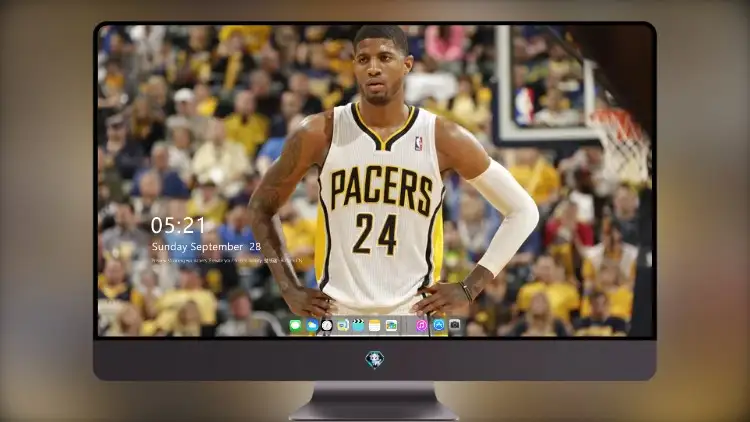750x422 pixels.
Task: Open the yellow-green chat icon in the dock
Action: pyautogui.click(x=342, y=326)
